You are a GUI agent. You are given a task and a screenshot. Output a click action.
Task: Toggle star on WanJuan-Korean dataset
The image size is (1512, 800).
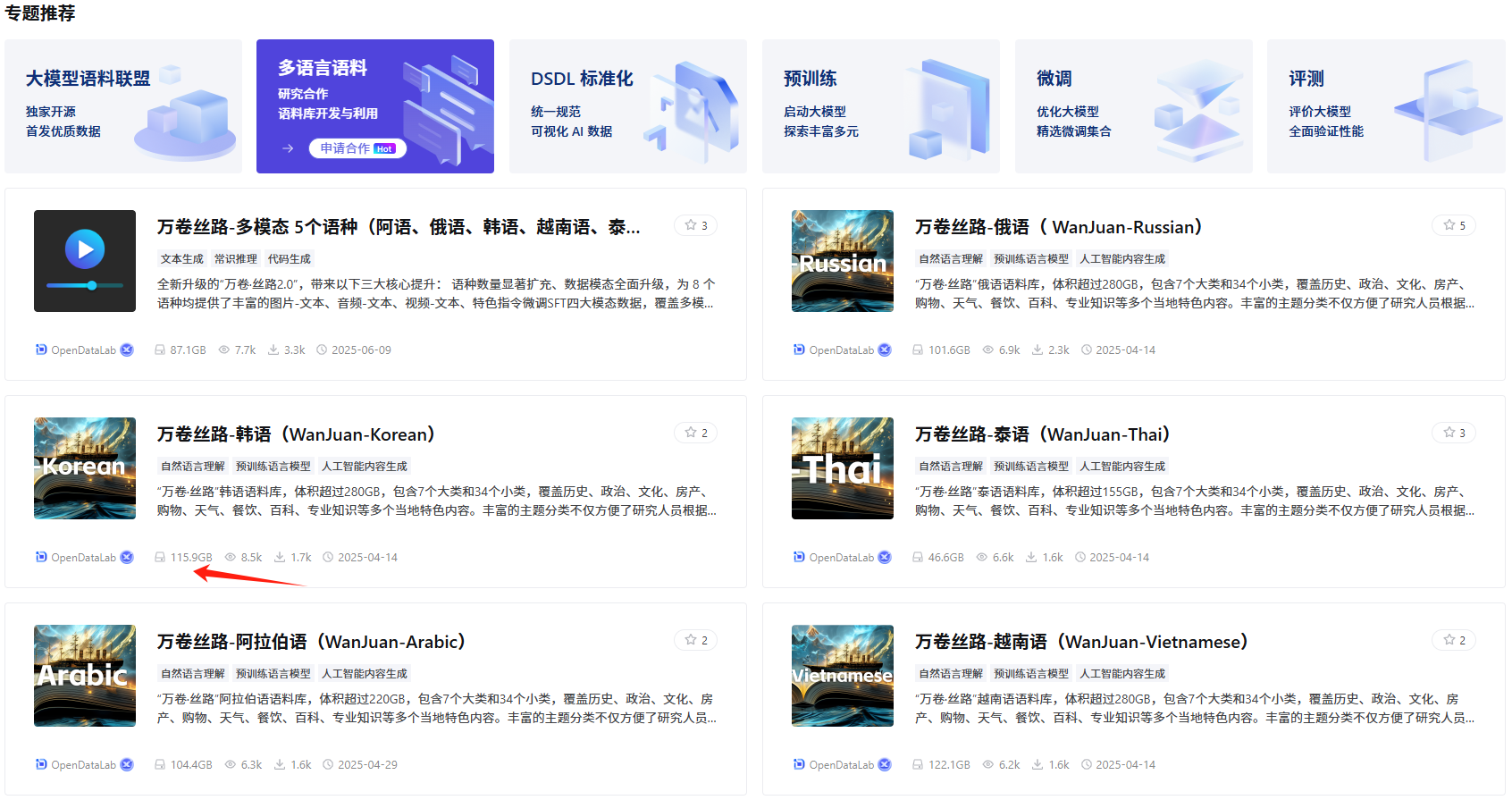695,433
